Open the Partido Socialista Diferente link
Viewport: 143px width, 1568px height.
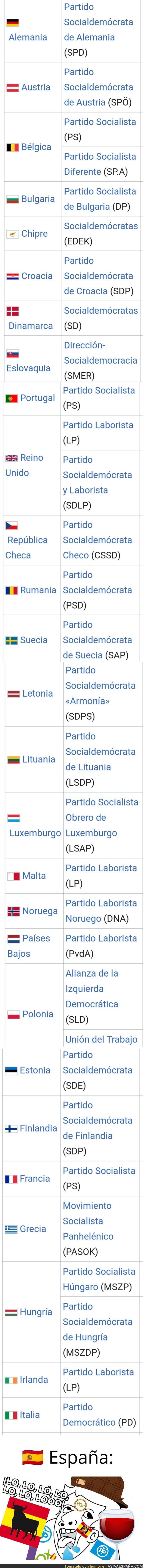pyautogui.click(x=100, y=164)
